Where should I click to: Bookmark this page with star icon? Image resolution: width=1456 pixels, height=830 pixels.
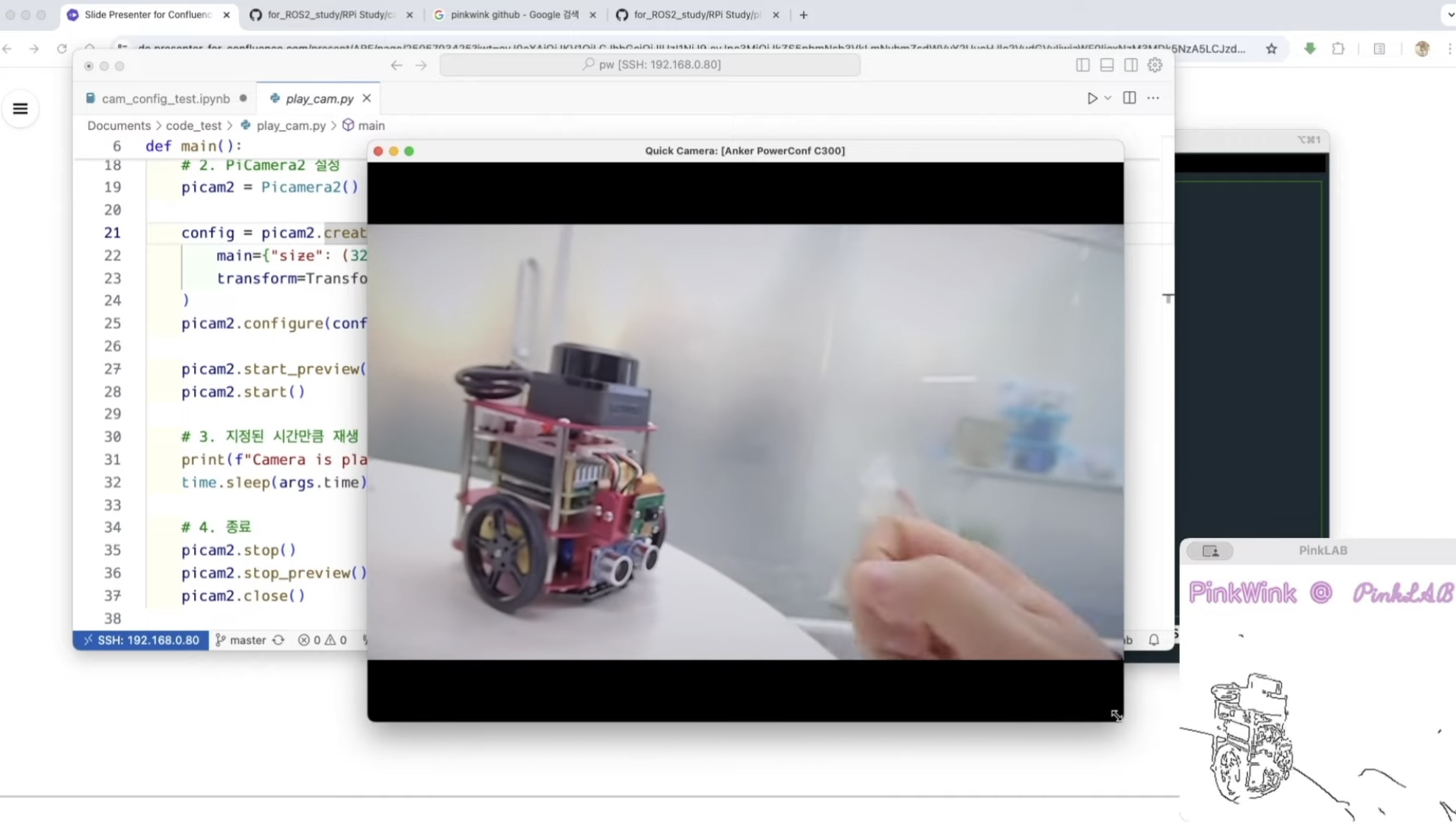(x=1271, y=49)
